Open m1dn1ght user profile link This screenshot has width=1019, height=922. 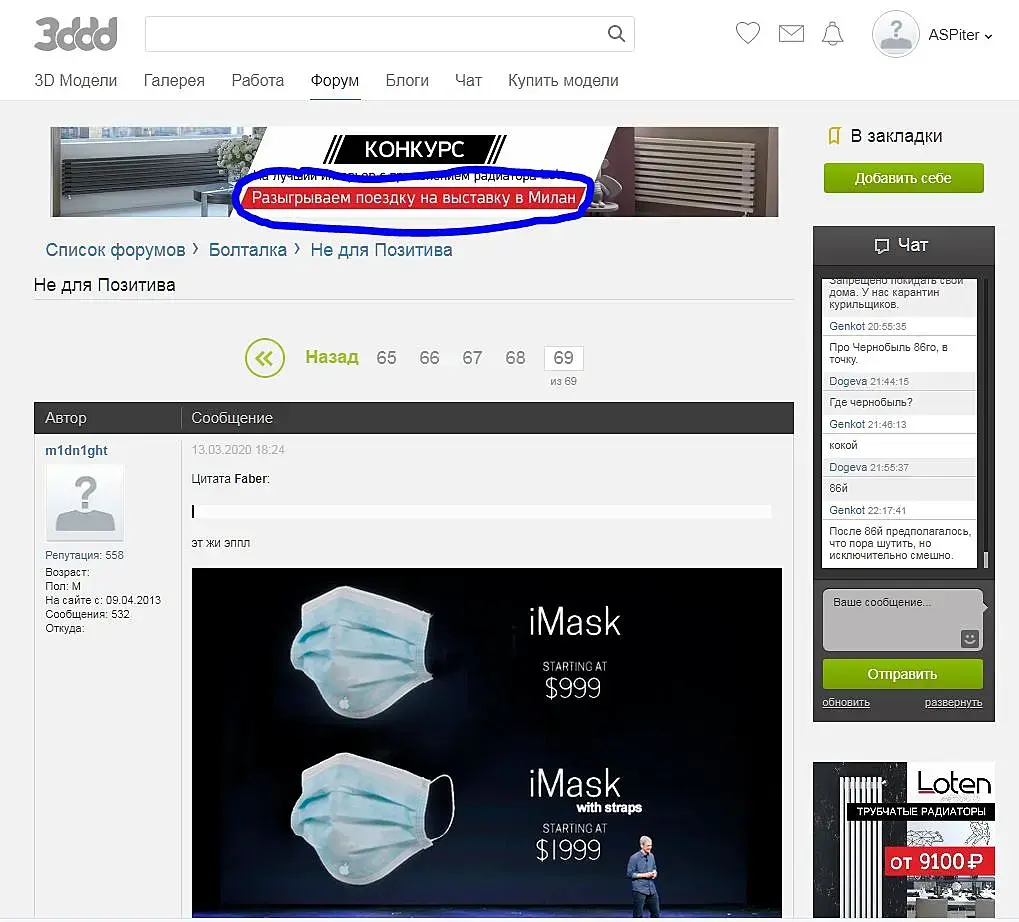coord(76,450)
